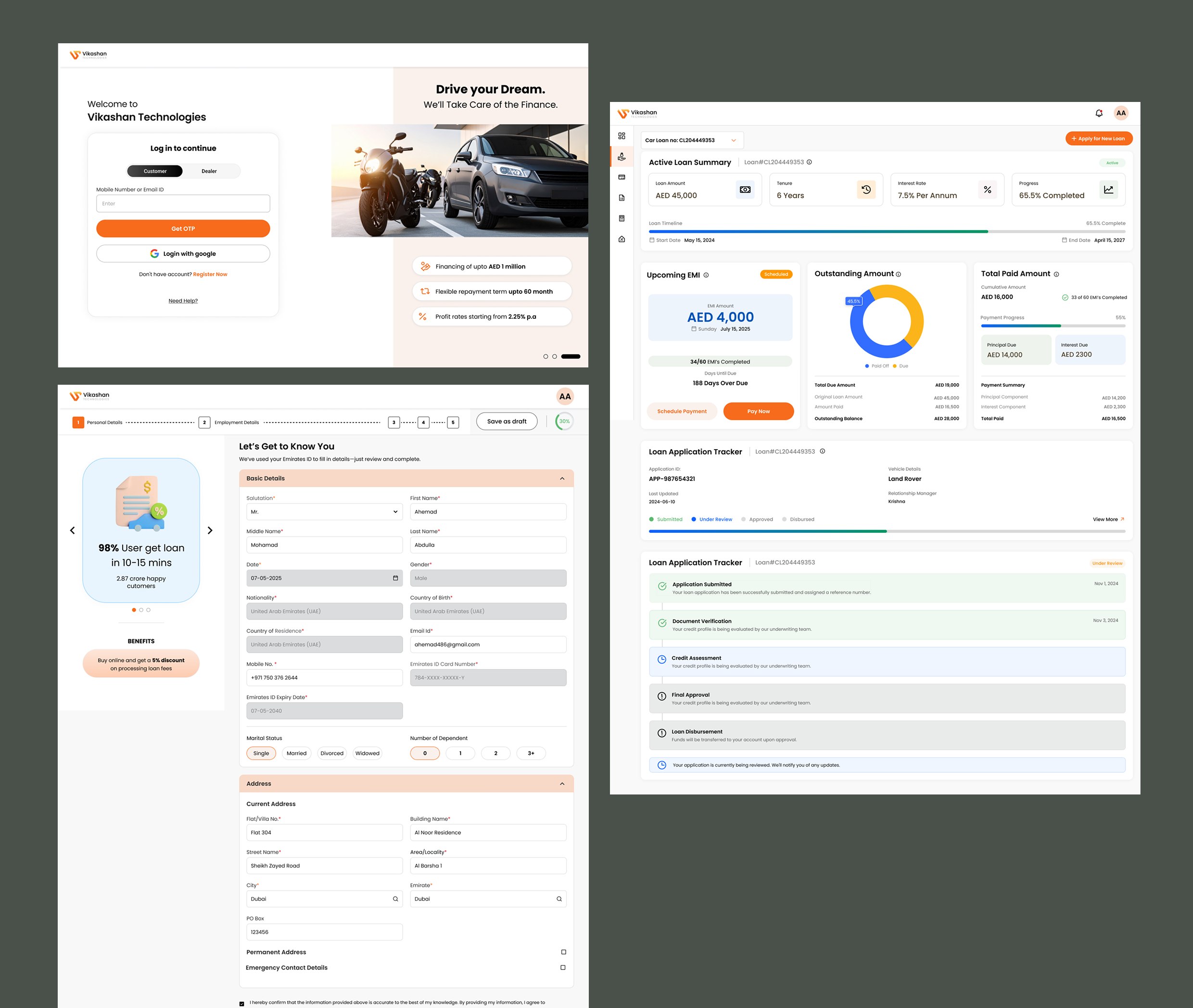The image size is (1193, 1008).
Task: Select the loan hand-coin sidebar icon
Action: point(622,157)
